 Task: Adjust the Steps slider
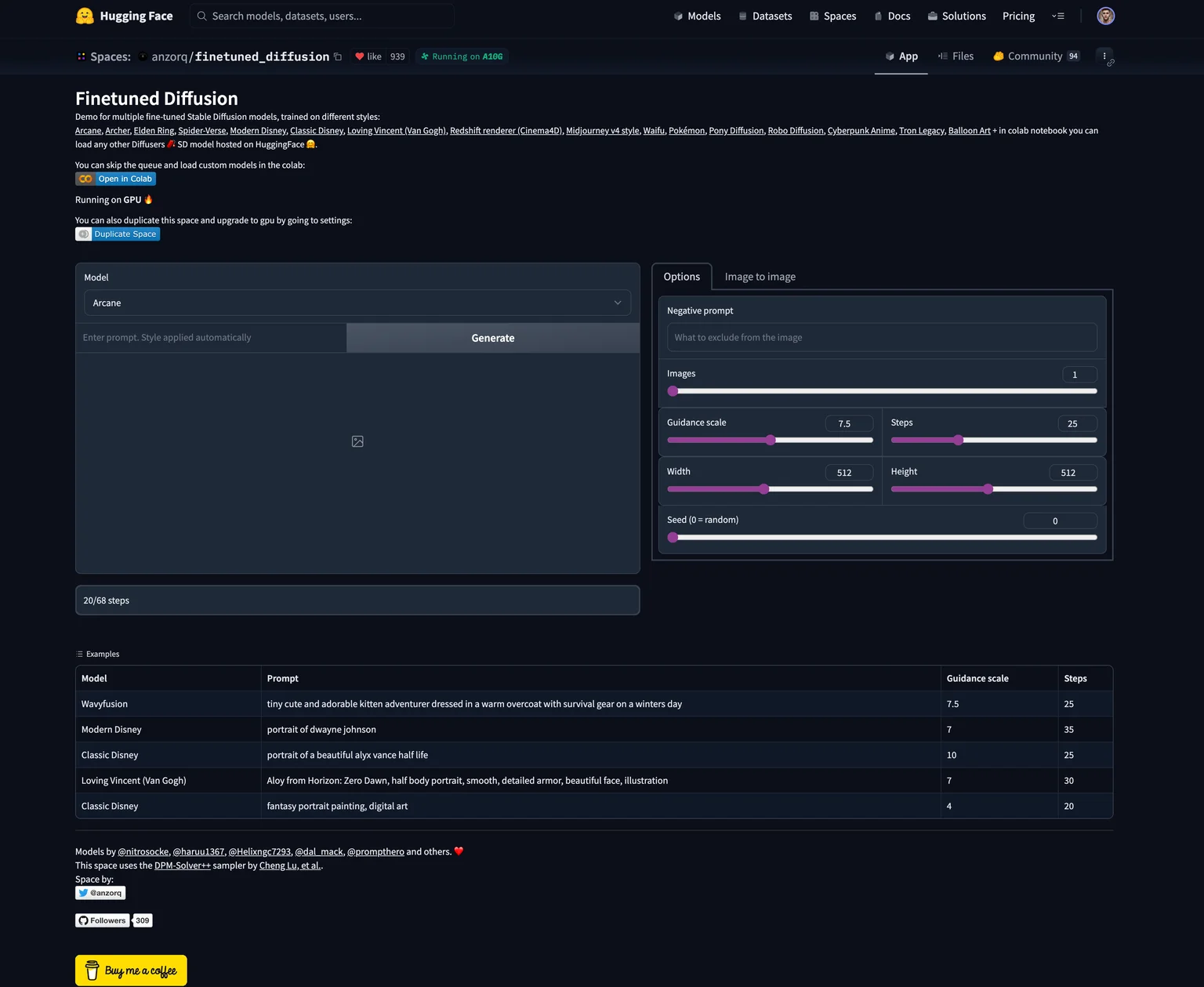click(x=994, y=440)
